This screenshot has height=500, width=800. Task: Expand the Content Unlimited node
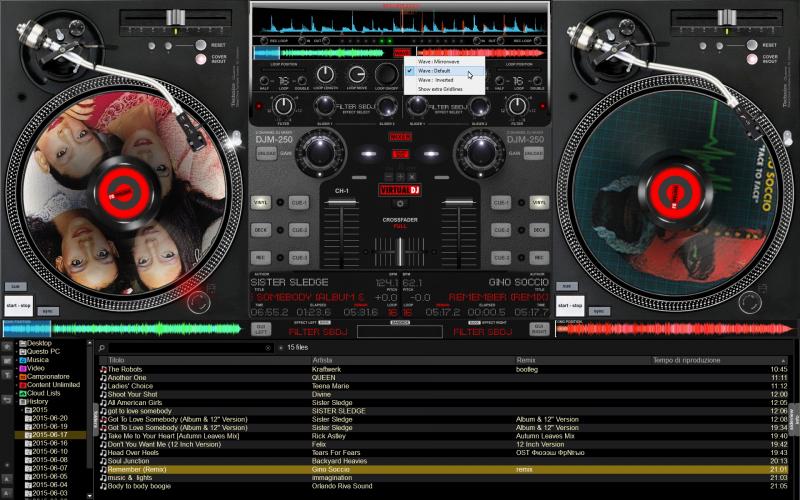(x=16, y=385)
